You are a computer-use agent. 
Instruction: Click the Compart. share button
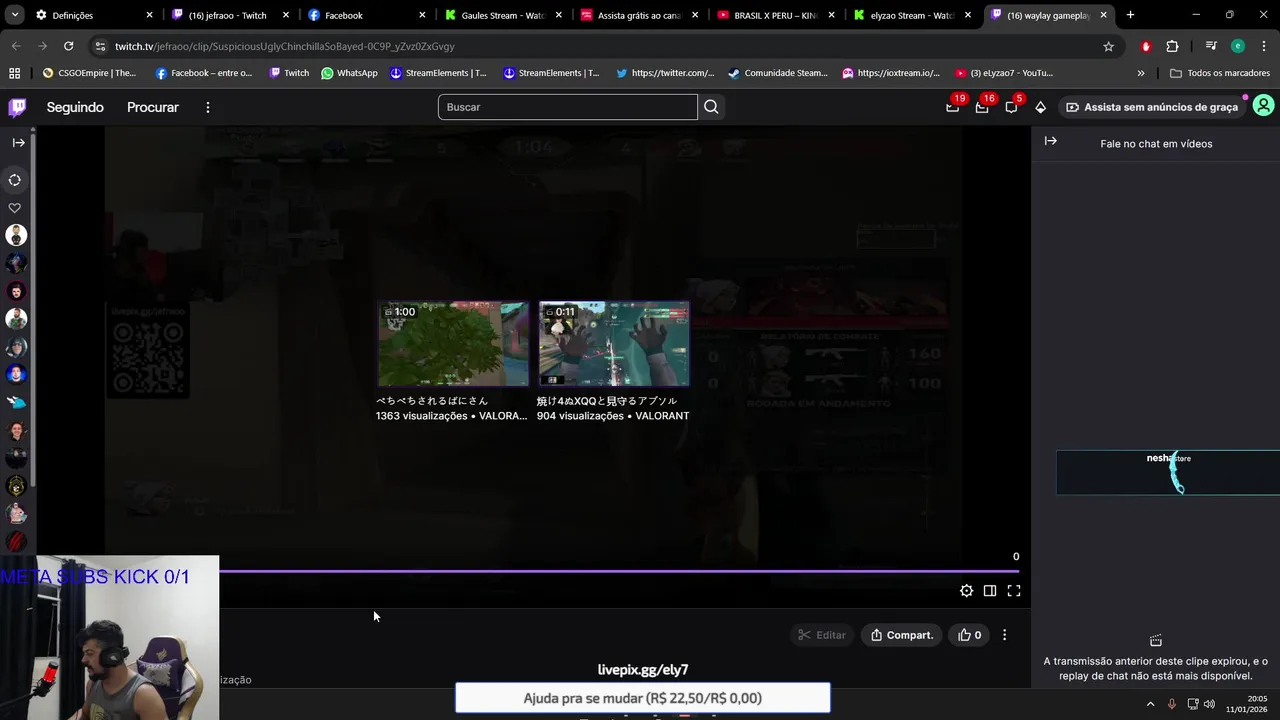pyautogui.click(x=901, y=635)
